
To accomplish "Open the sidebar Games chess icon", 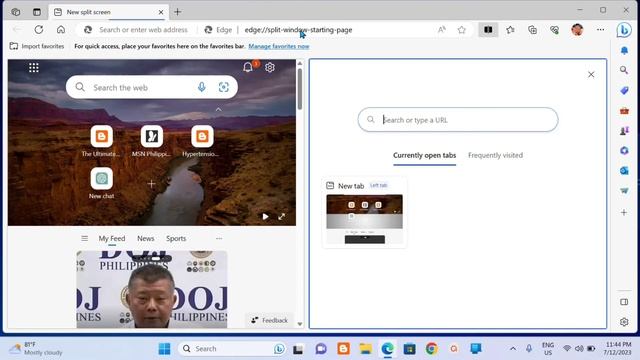I will (x=624, y=131).
